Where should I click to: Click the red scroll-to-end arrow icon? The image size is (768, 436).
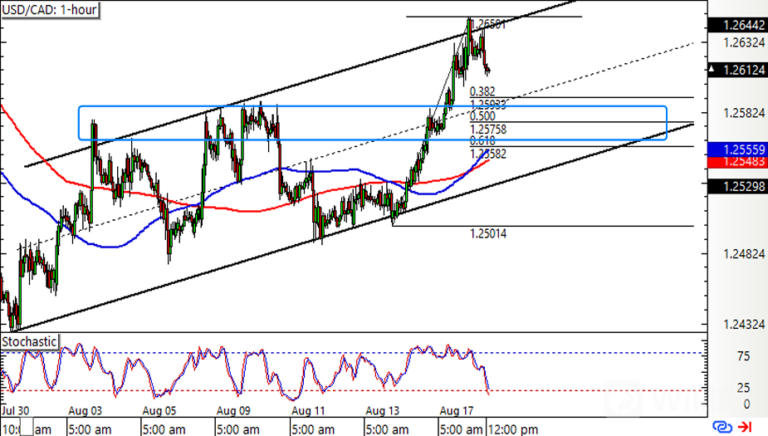(746, 426)
